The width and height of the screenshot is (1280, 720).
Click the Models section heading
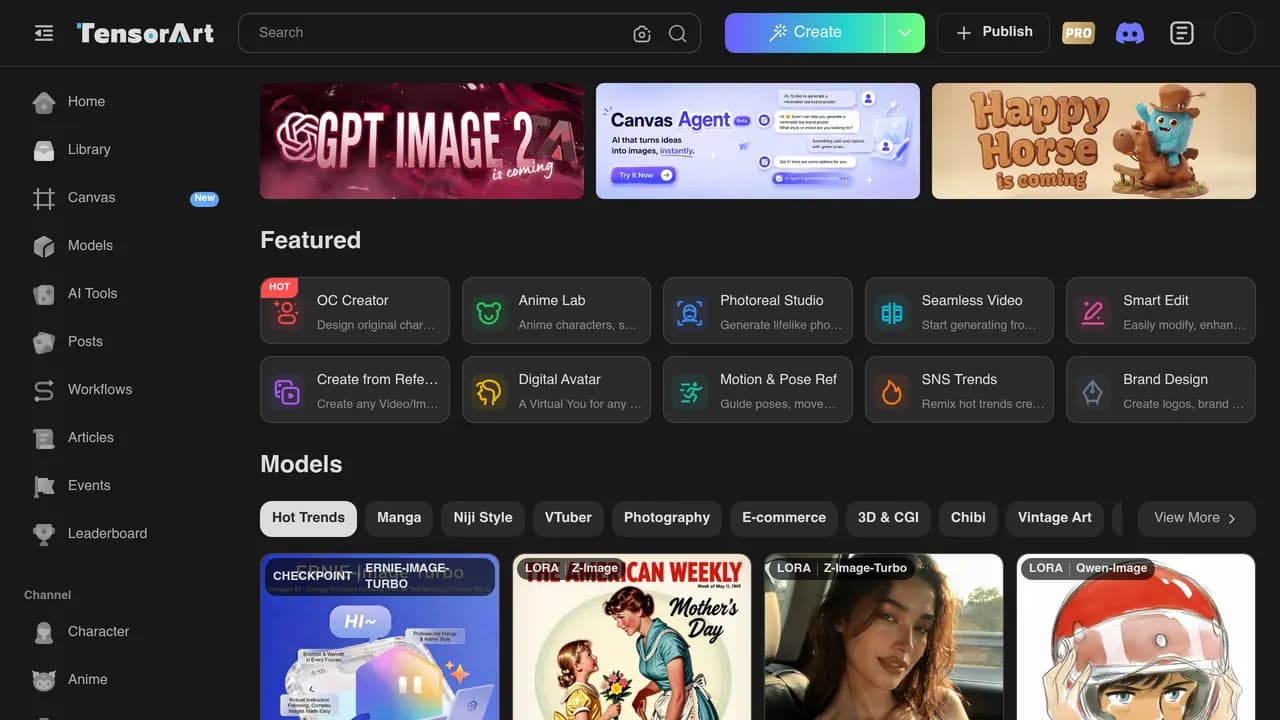[x=301, y=464]
